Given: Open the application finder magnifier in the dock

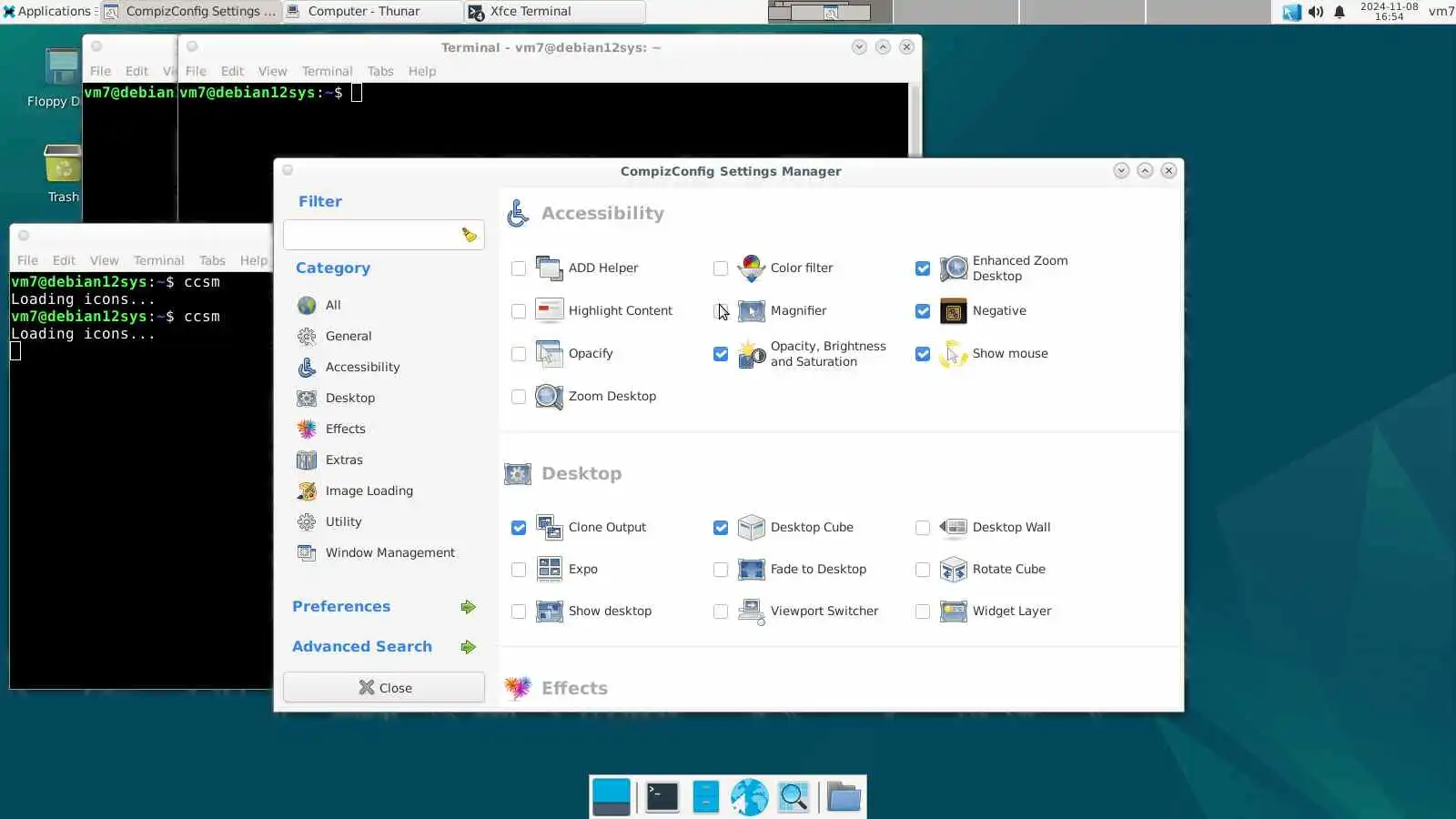Looking at the screenshot, I should 794,797.
